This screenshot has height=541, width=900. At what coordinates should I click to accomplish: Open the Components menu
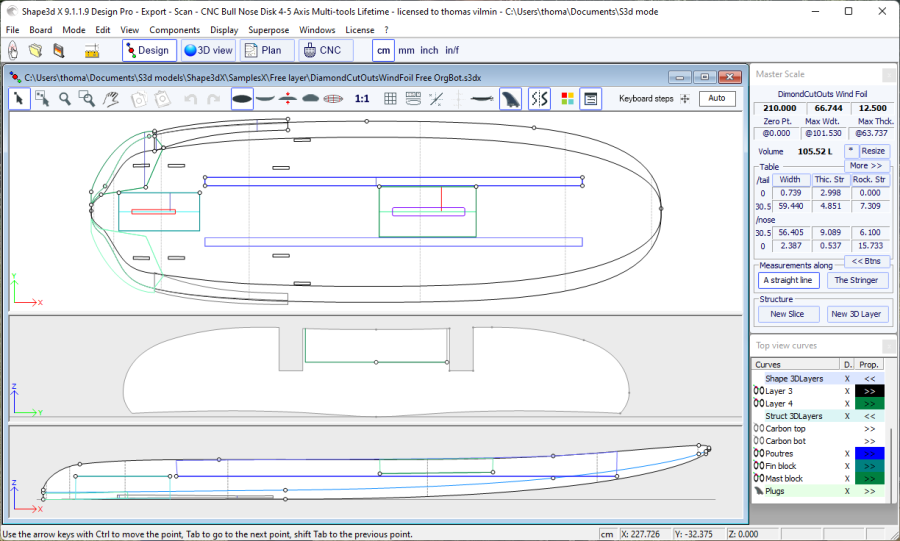[175, 30]
